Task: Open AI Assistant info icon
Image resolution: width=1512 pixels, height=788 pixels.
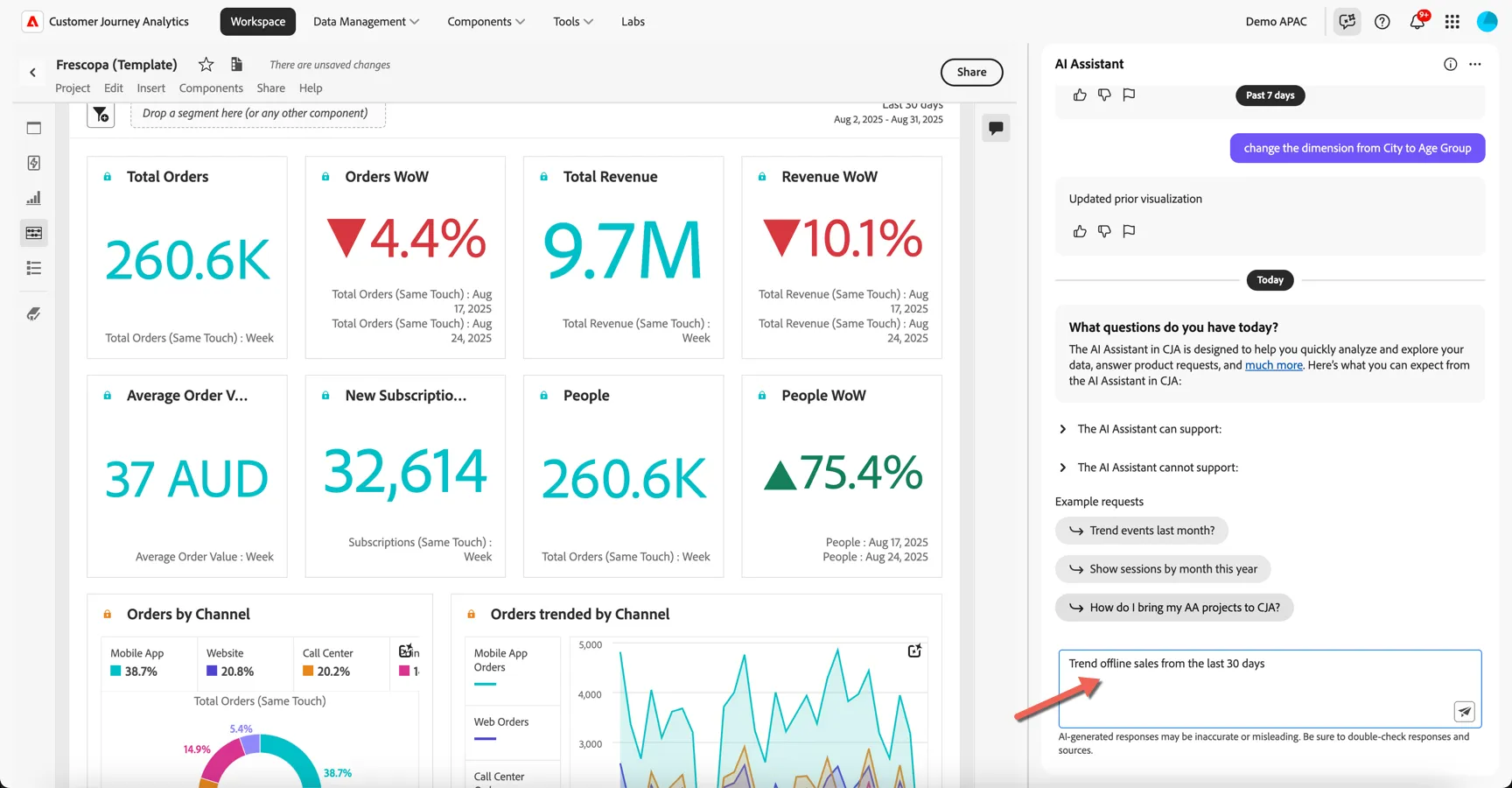Action: point(1450,64)
